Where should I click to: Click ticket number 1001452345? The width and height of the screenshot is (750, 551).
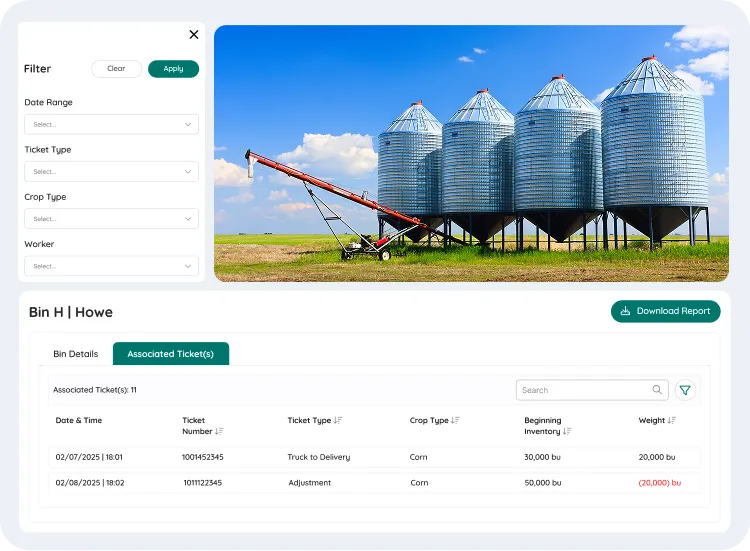(203, 457)
